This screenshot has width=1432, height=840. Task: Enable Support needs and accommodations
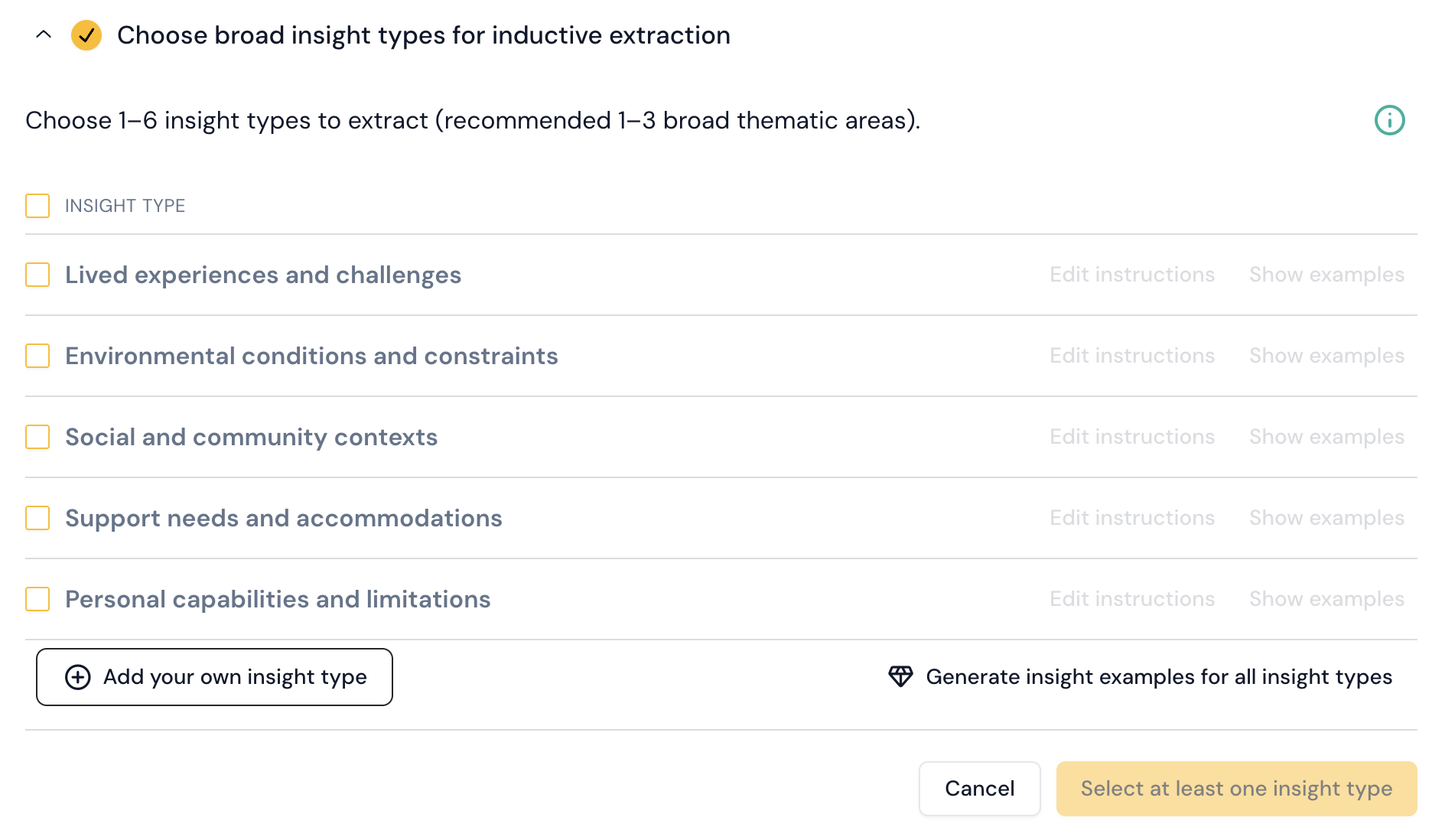pos(37,518)
